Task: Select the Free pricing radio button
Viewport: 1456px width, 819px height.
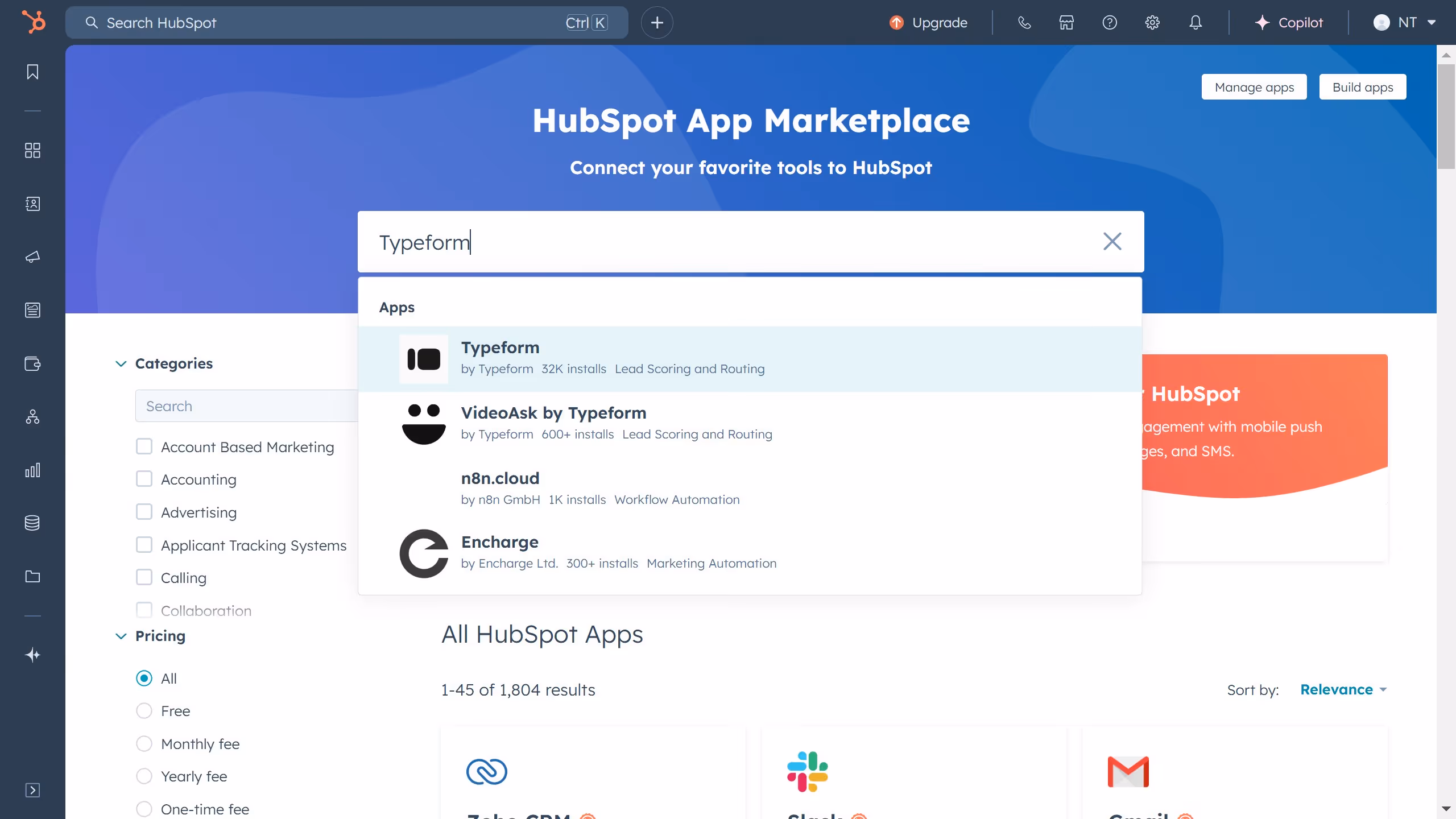Action: pos(144,710)
